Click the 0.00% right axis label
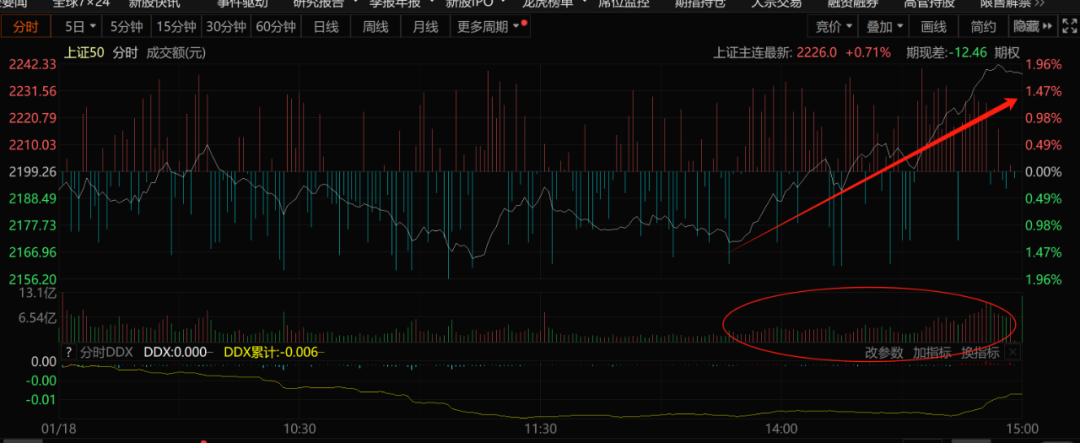This screenshot has width=1080, height=443. point(1045,172)
